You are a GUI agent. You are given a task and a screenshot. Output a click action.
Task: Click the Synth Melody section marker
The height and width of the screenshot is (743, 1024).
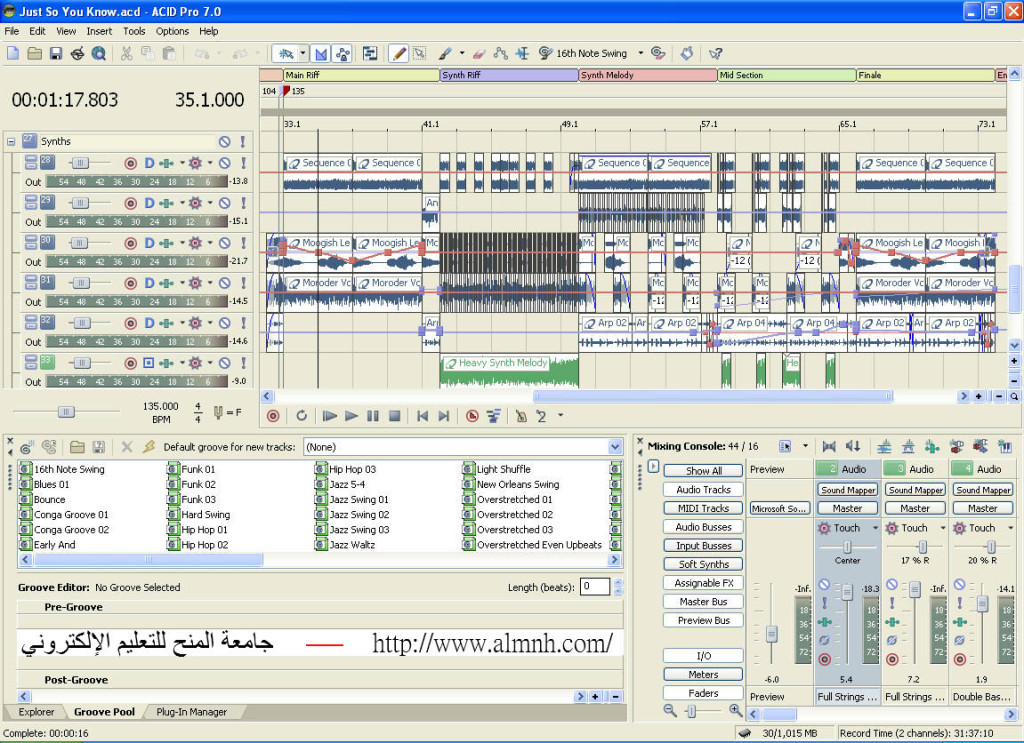point(648,75)
